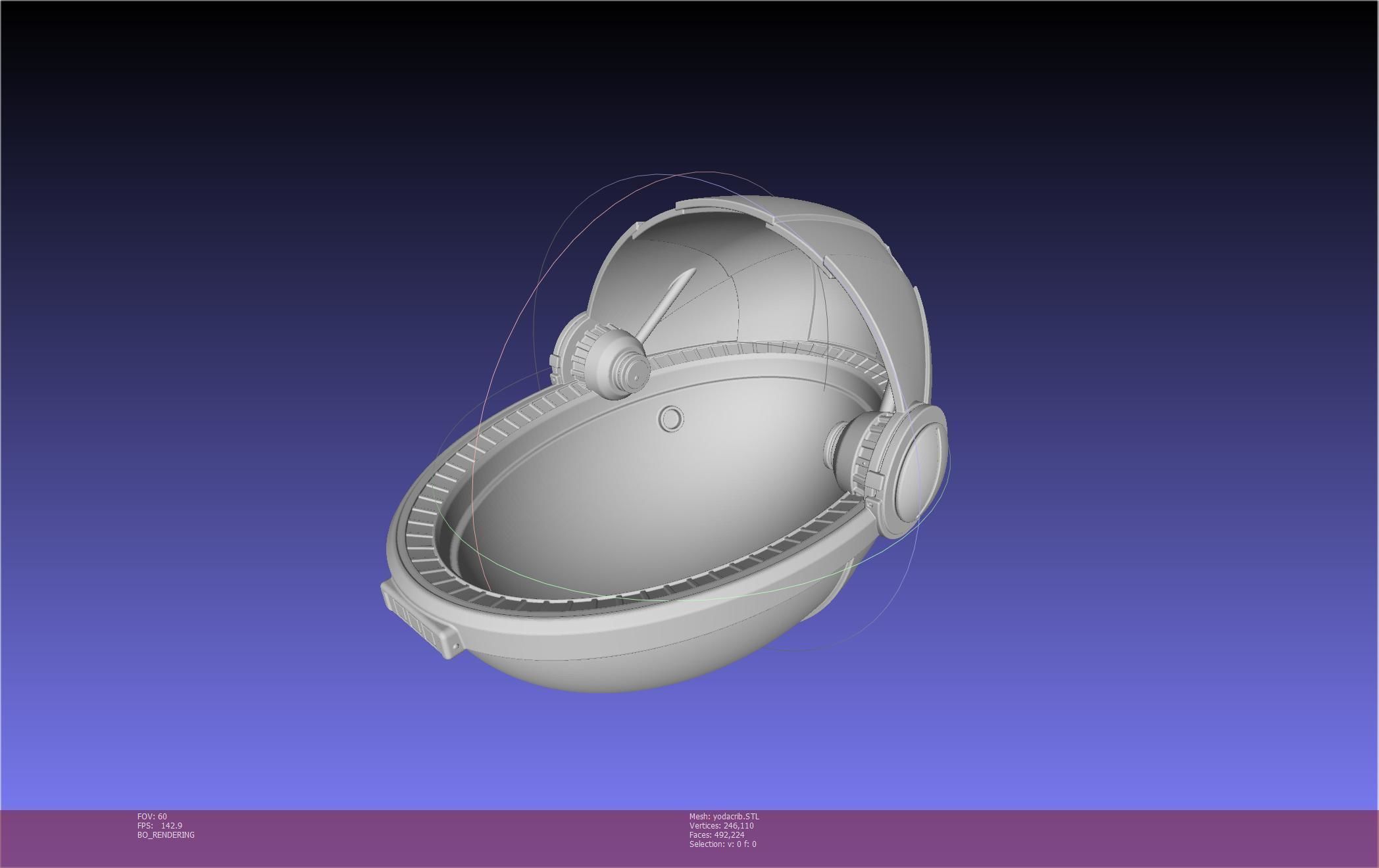
Task: Click the Selection info line
Action: click(722, 844)
